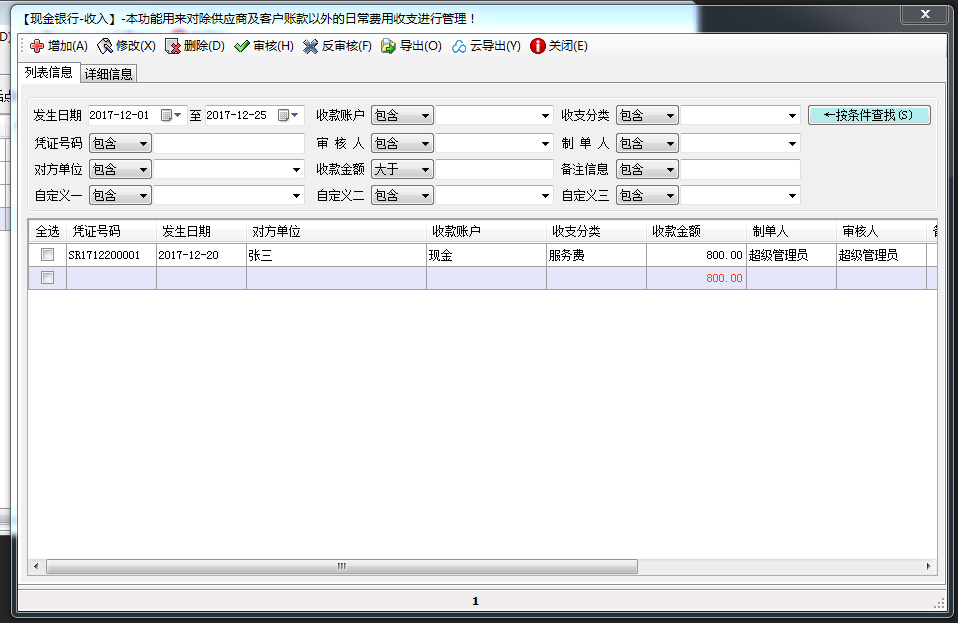Click the 云导出(Y) cloud export icon

click(x=459, y=46)
